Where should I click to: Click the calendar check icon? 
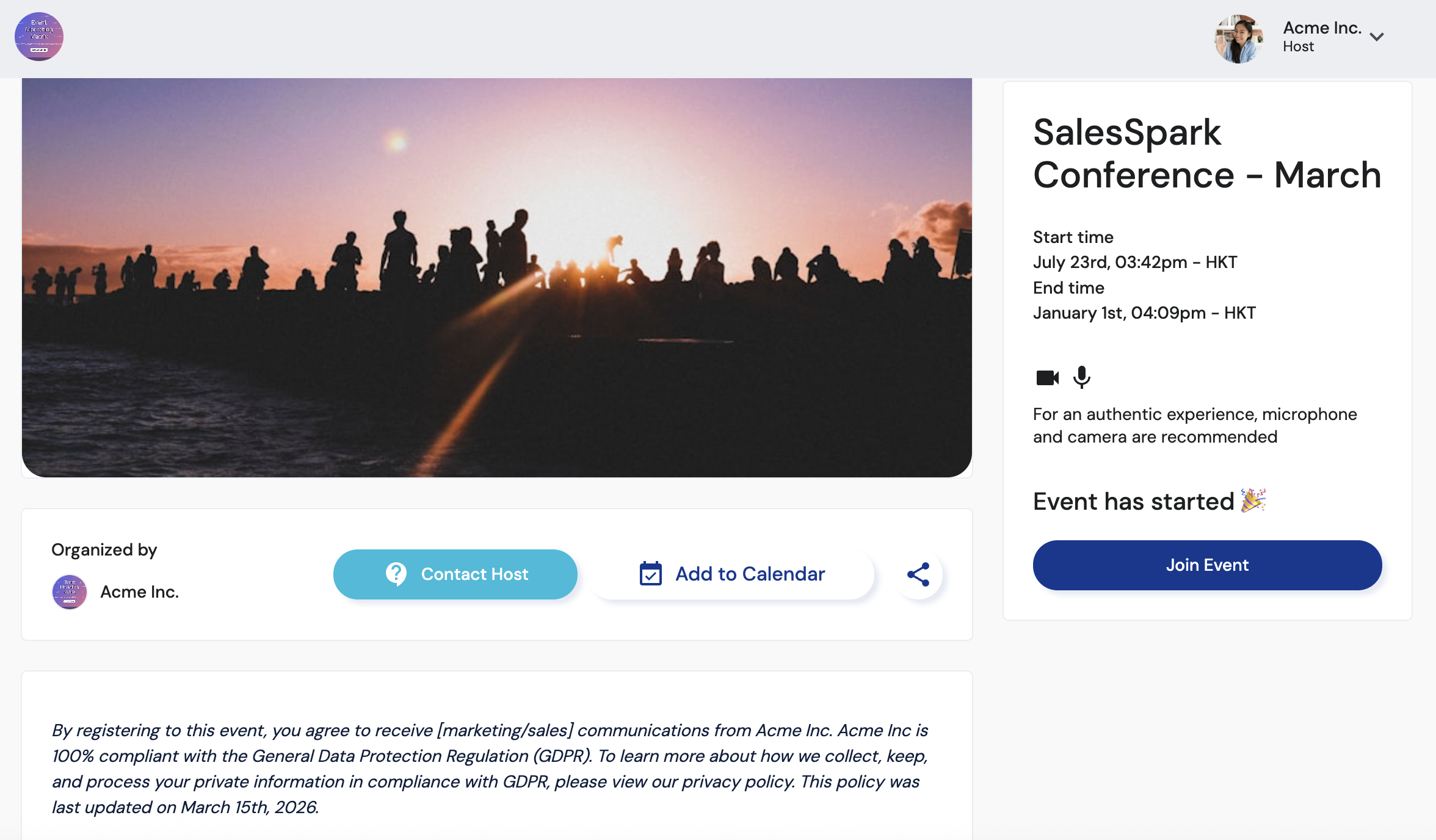coord(650,574)
